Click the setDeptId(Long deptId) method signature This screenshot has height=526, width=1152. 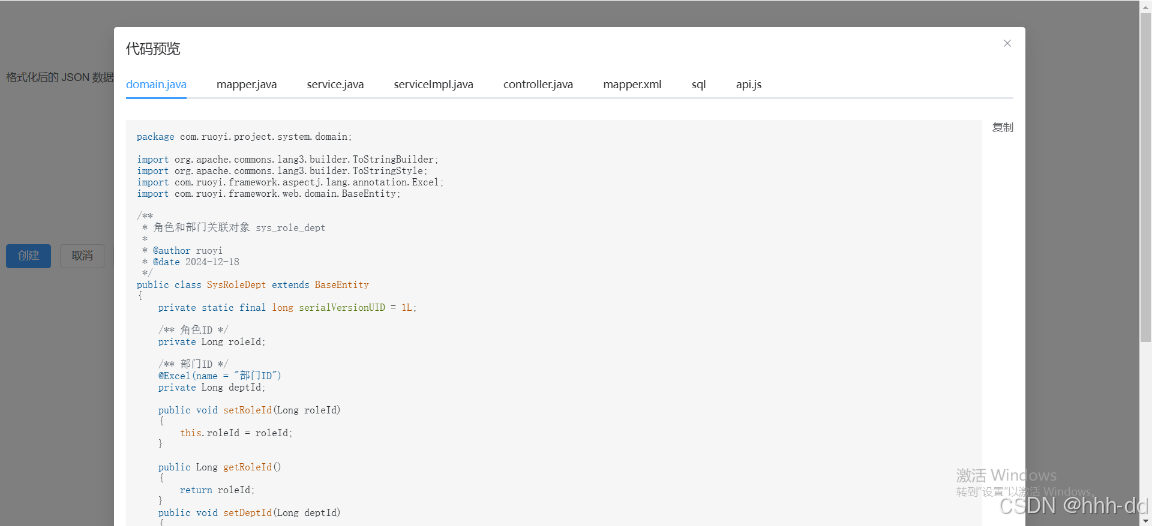249,513
